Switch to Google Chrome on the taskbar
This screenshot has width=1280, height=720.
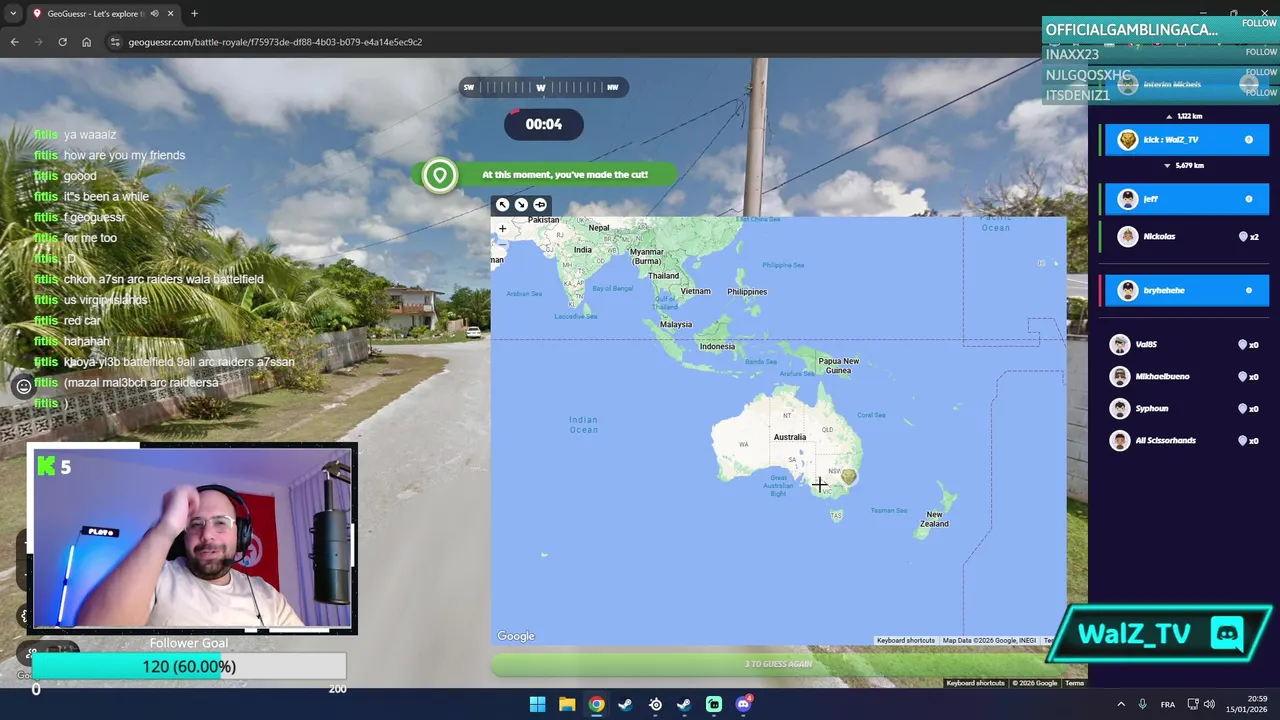(596, 704)
